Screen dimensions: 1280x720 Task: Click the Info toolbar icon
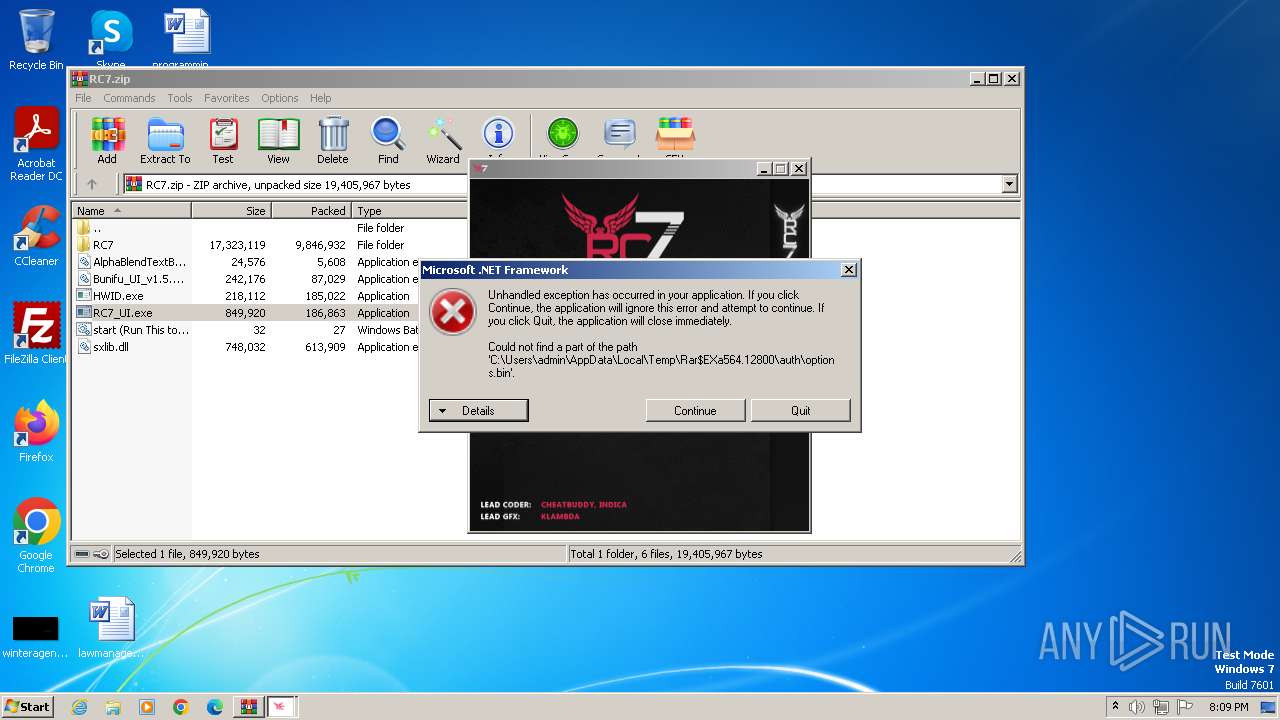tap(498, 135)
